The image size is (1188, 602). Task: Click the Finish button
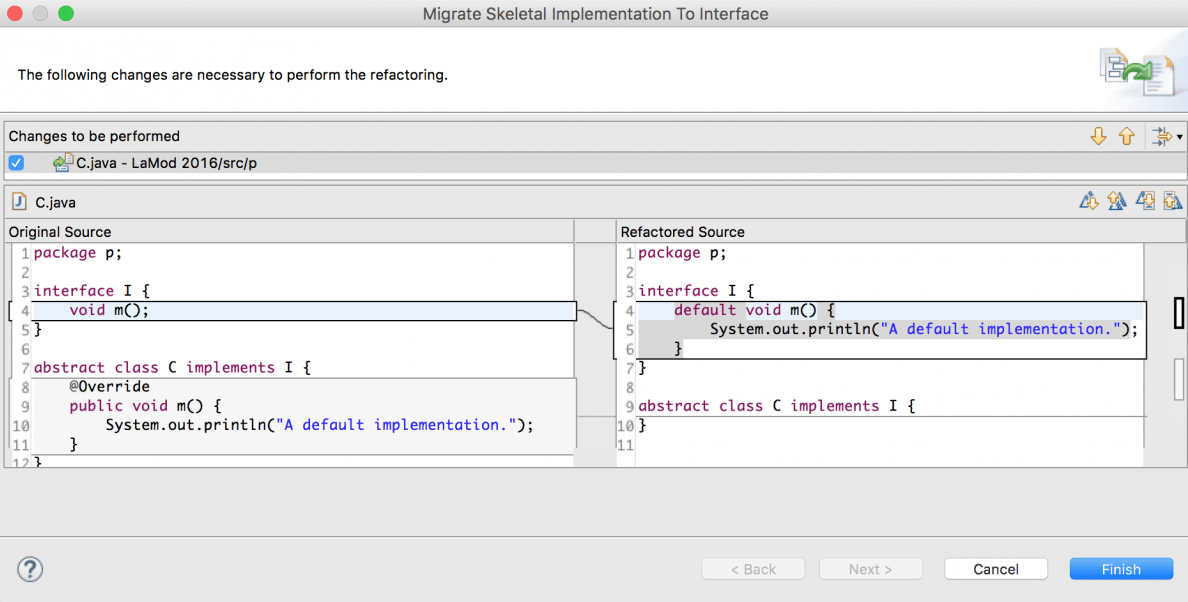(1121, 569)
